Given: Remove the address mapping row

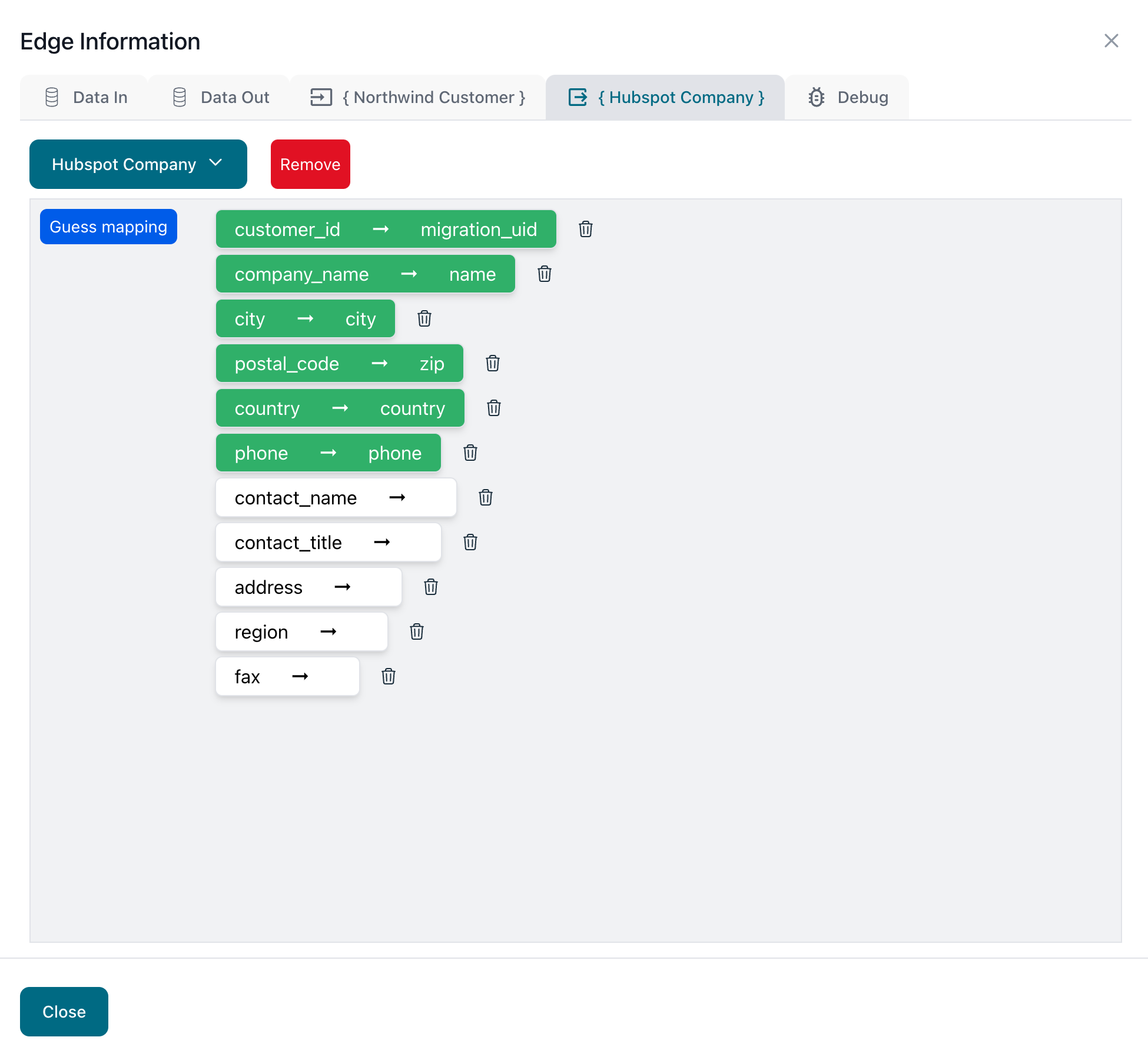Looking at the screenshot, I should point(430,587).
